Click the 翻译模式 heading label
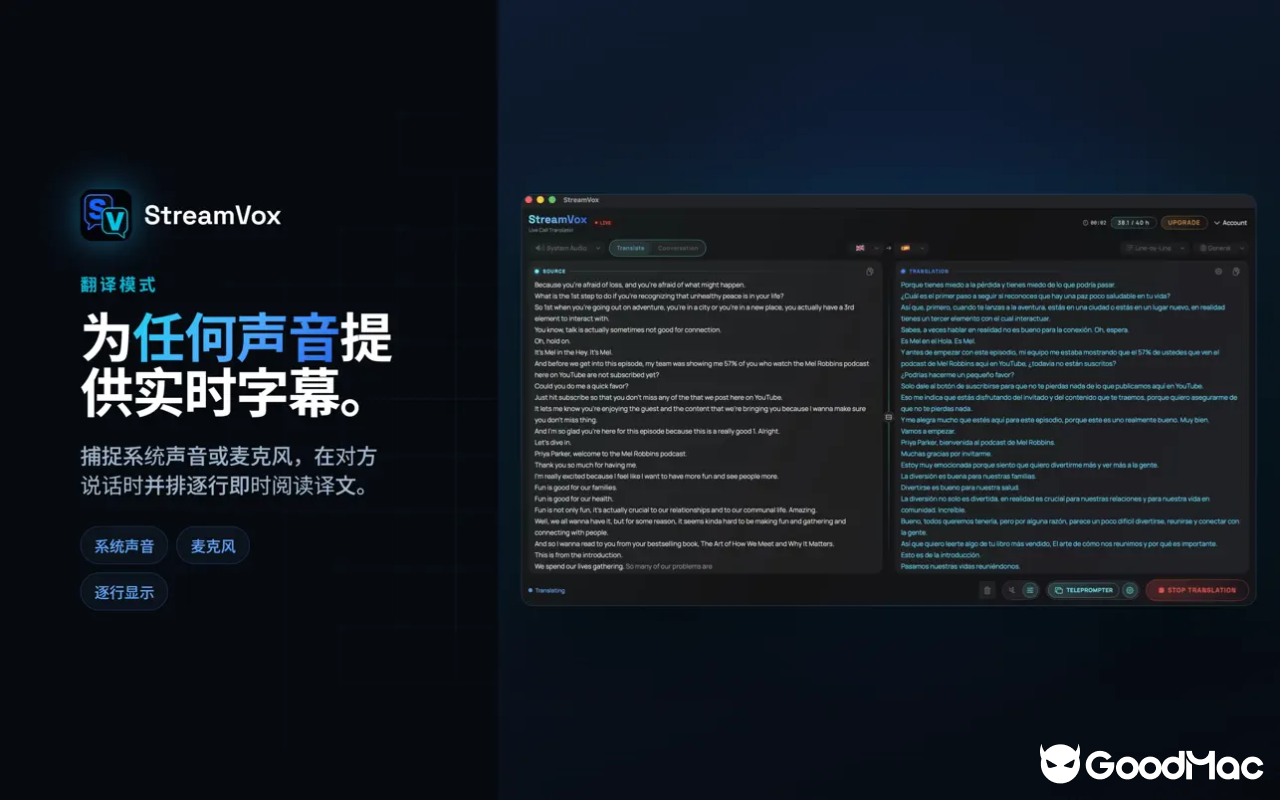The width and height of the screenshot is (1280, 800). (x=118, y=285)
